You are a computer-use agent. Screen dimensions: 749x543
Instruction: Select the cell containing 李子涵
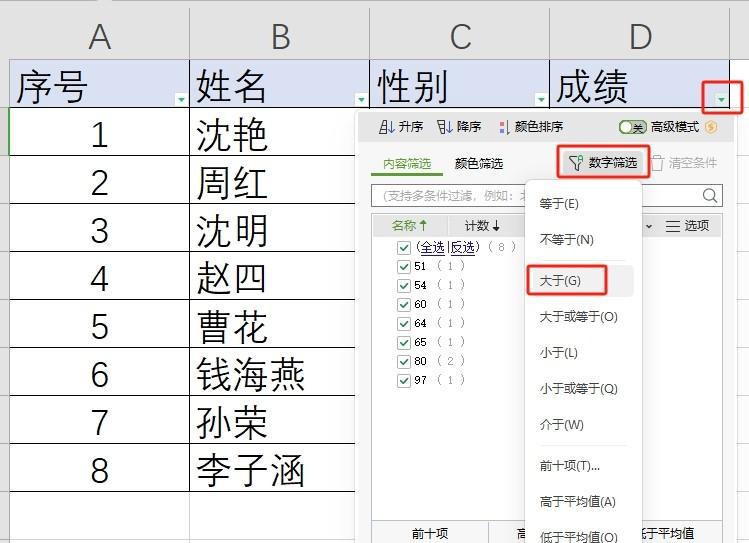click(x=272, y=468)
